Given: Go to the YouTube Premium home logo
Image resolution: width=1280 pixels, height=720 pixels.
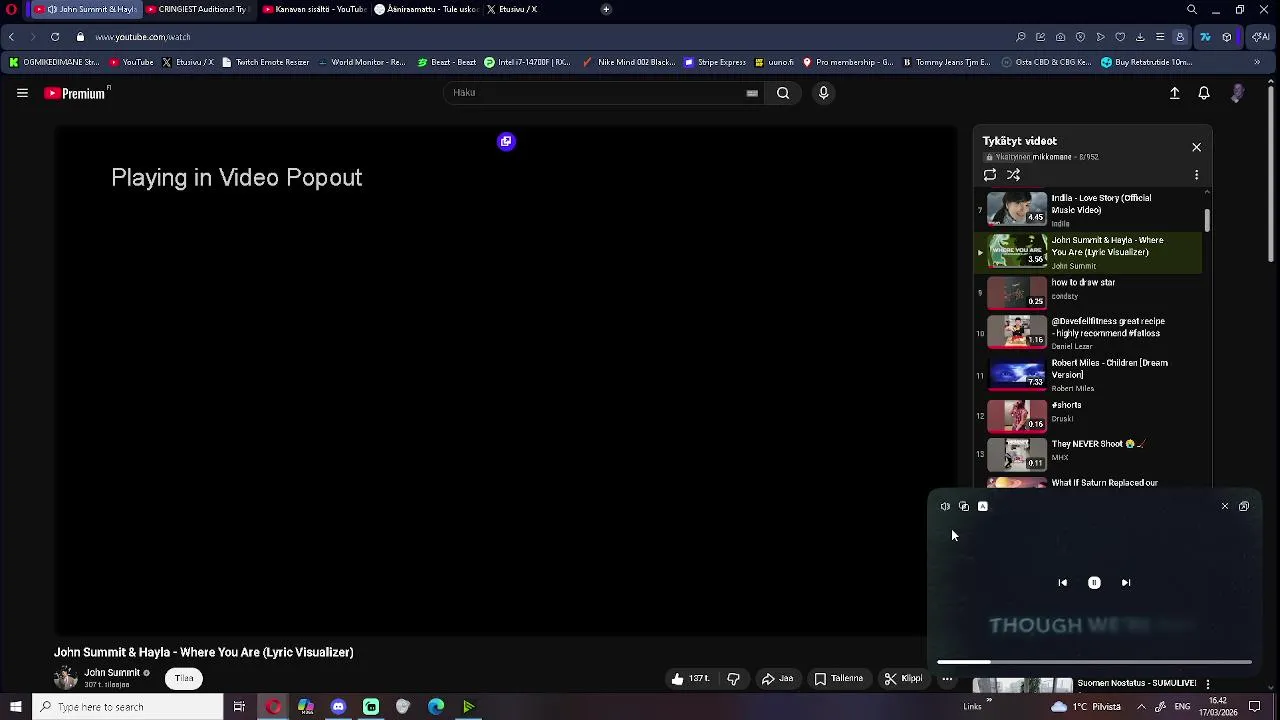Looking at the screenshot, I should [x=75, y=93].
